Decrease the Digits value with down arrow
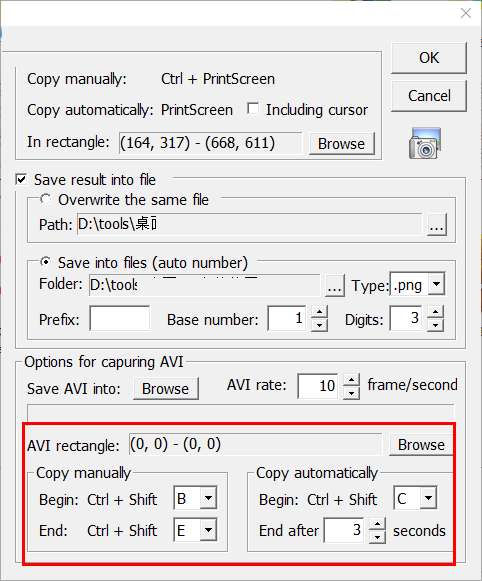Image resolution: width=482 pixels, height=581 pixels. point(435,325)
